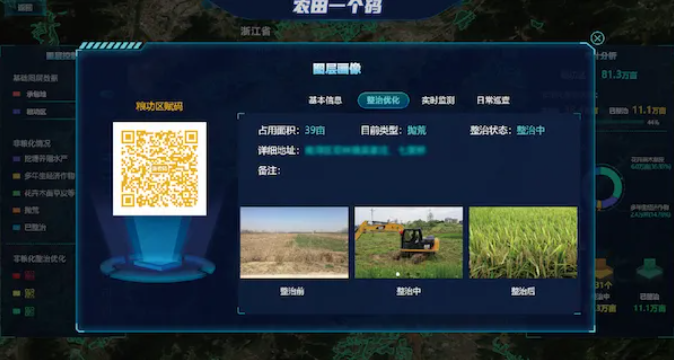Open the excavator 整治中 photo
This screenshot has height=360, width=674.
click(x=408, y=243)
